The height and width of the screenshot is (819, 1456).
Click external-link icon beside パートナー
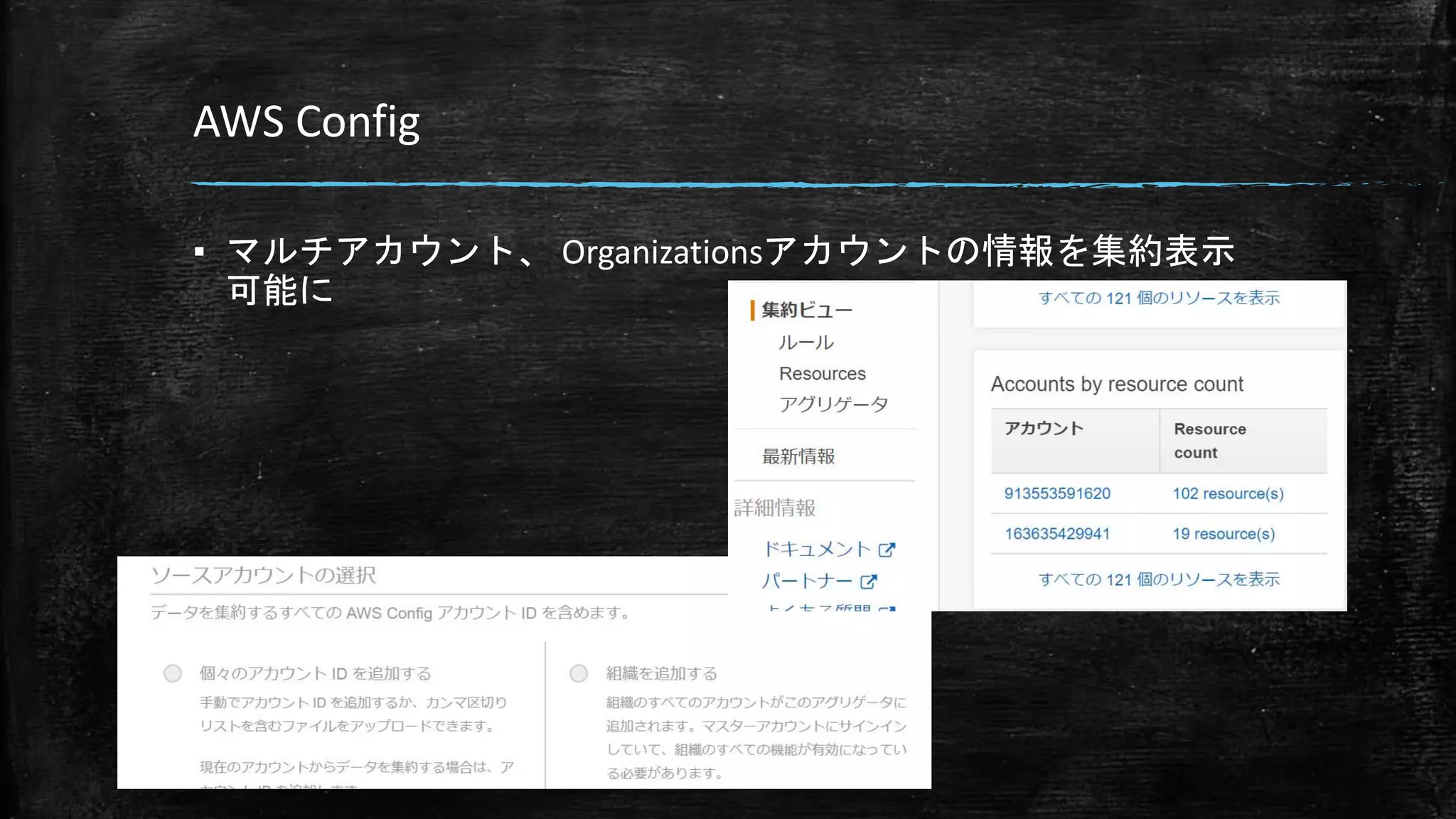(868, 582)
